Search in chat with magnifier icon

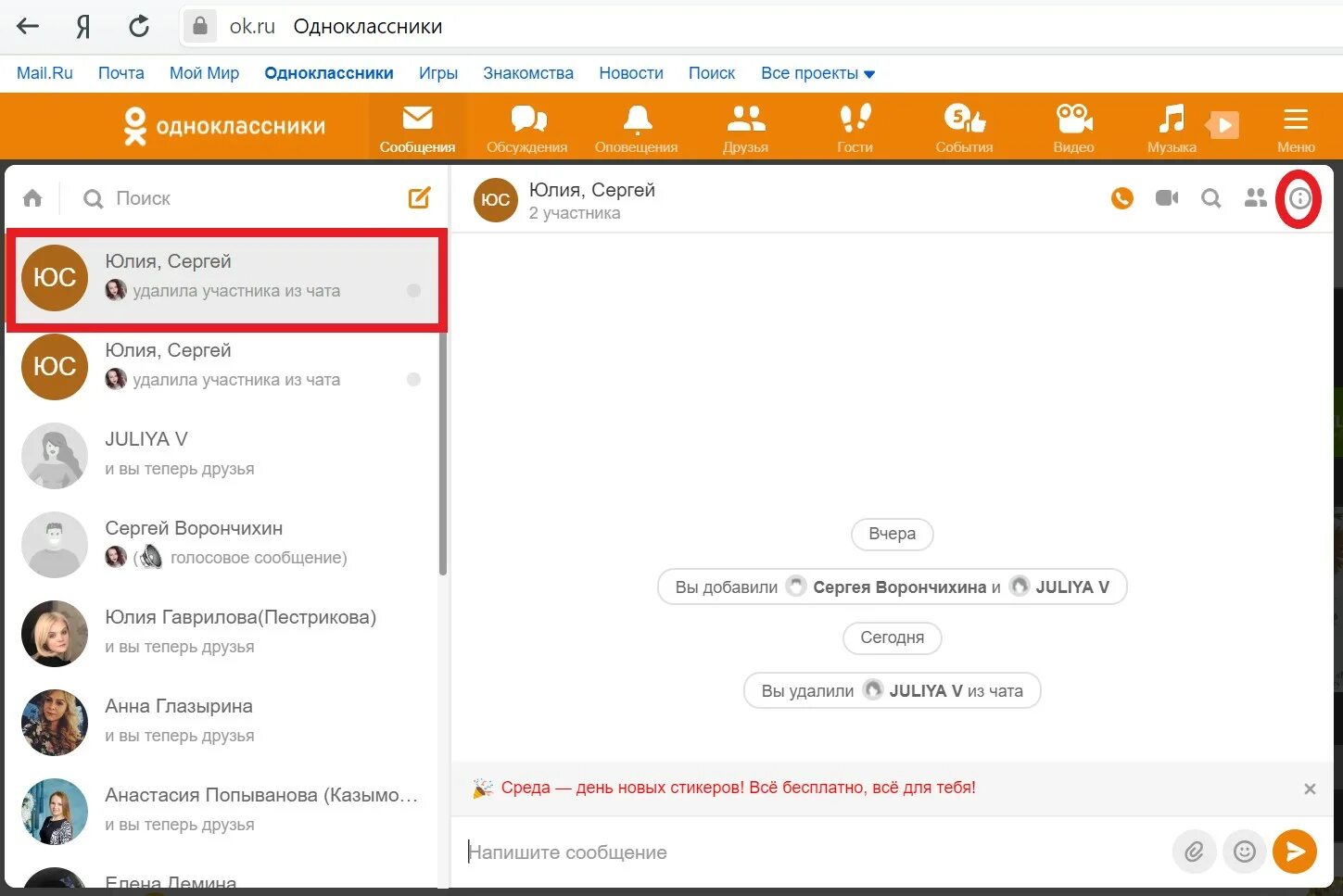tap(1211, 198)
